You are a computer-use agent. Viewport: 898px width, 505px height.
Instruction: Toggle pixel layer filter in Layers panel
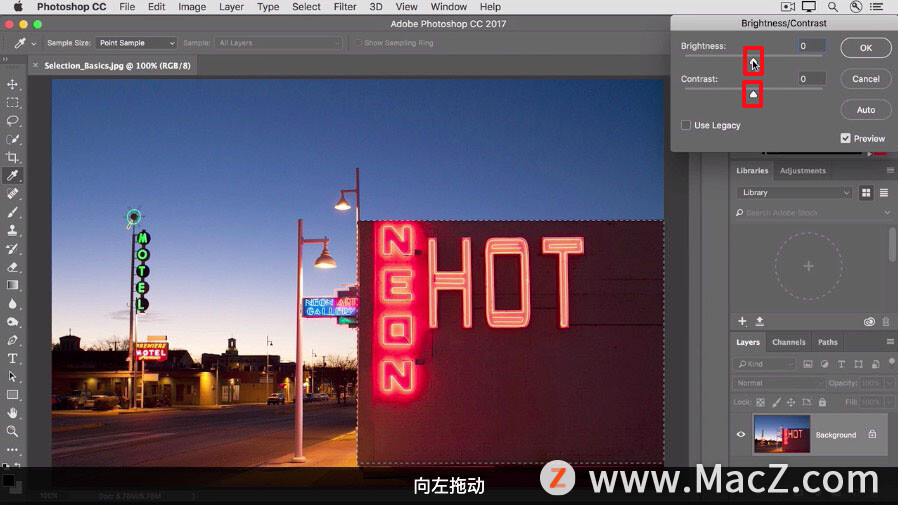808,364
